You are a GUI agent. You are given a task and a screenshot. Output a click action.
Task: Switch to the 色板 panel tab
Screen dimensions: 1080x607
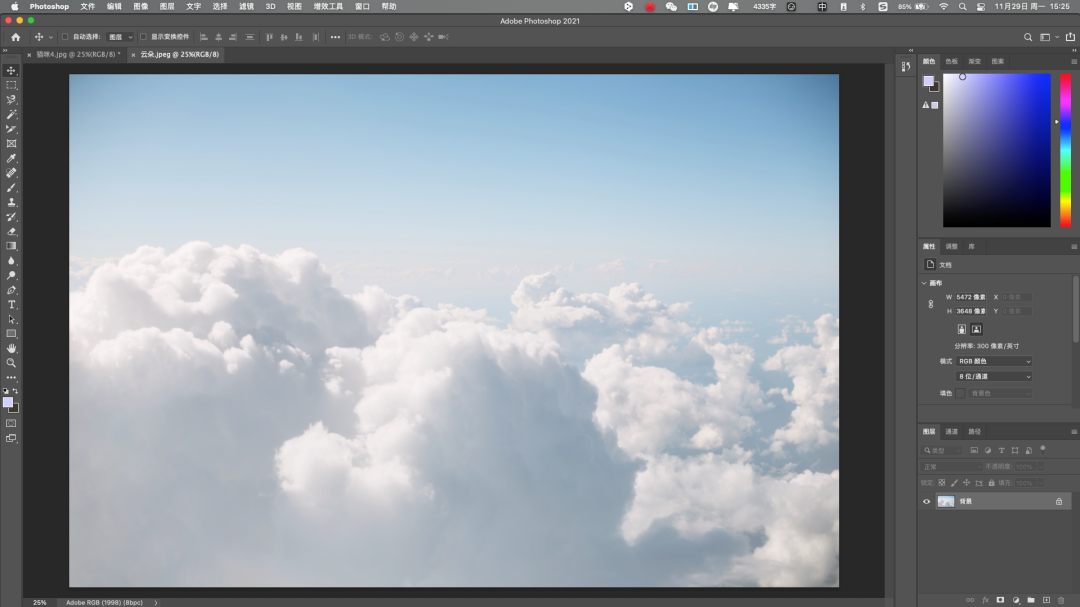(x=951, y=61)
